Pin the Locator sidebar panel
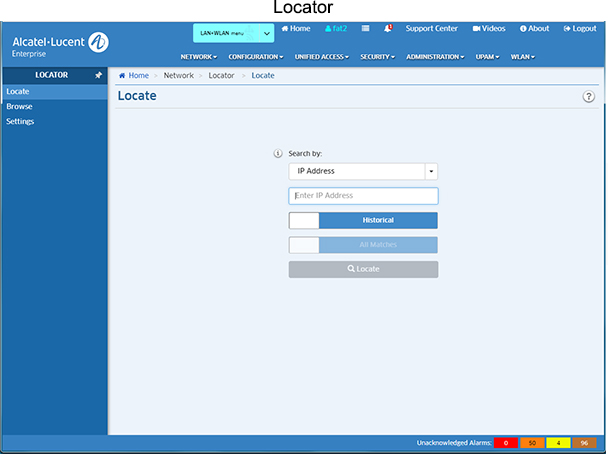Image resolution: width=608 pixels, height=454 pixels. 98,75
